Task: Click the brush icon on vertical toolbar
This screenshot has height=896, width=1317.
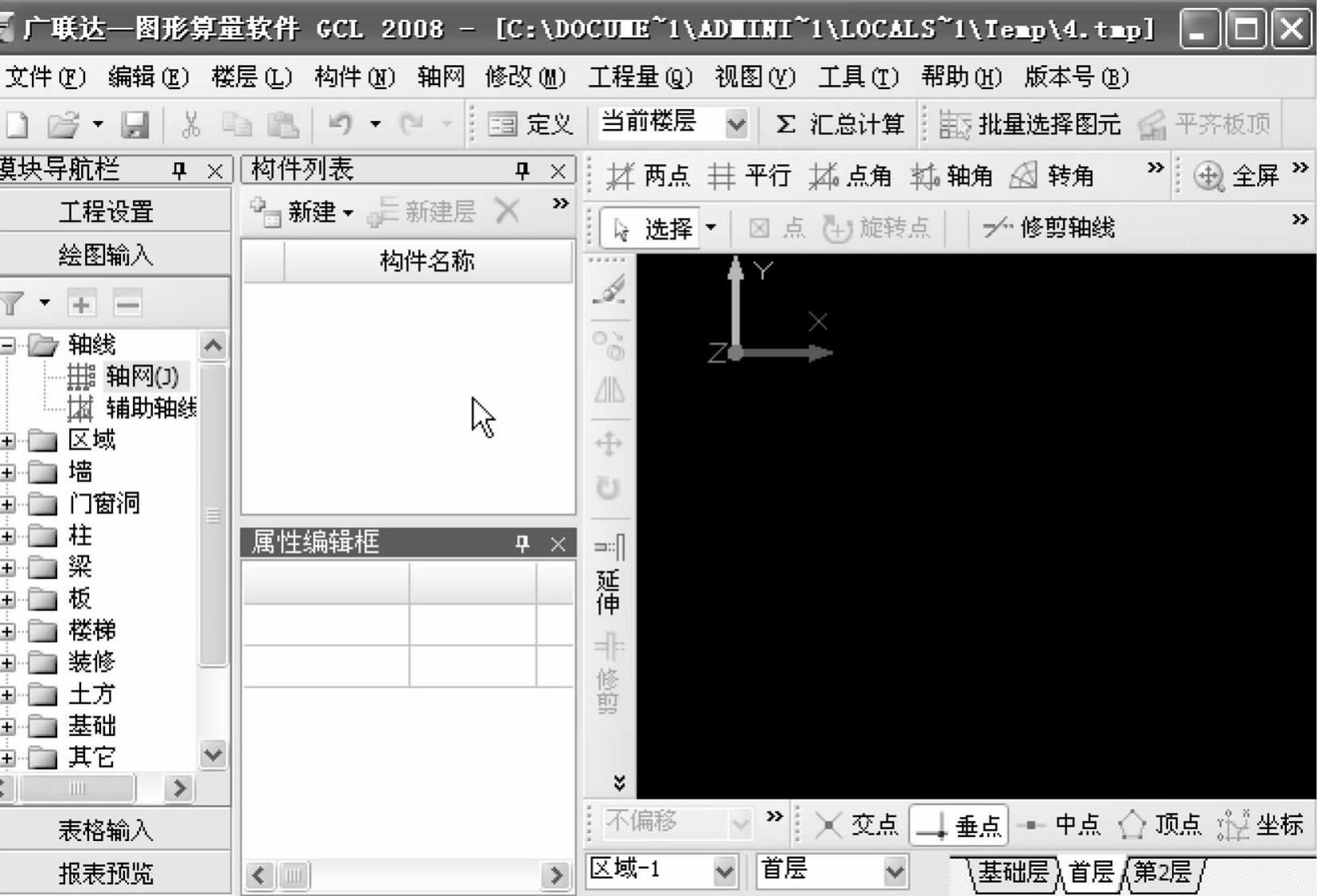Action: (x=610, y=290)
